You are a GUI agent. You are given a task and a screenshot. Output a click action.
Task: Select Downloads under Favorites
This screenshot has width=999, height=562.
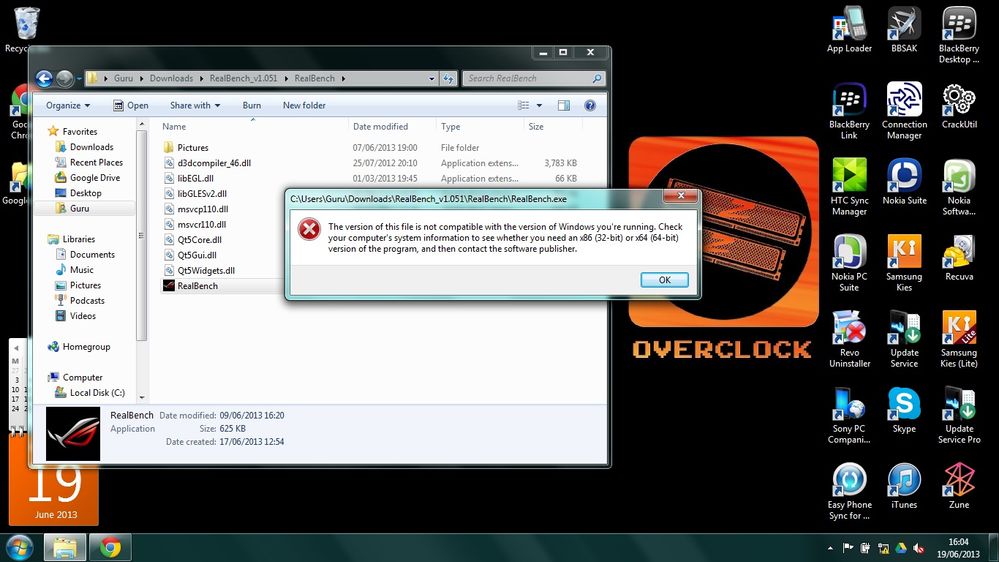91,147
